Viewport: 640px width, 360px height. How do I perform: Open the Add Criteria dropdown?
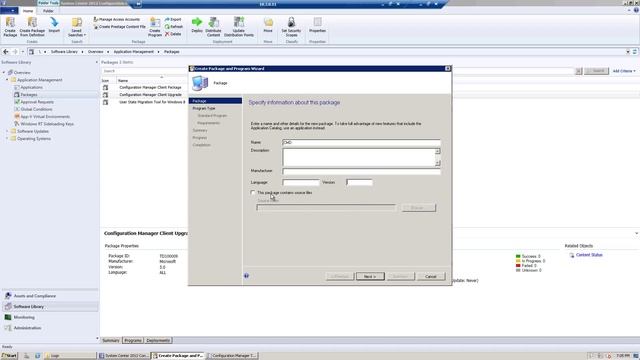(x=624, y=71)
